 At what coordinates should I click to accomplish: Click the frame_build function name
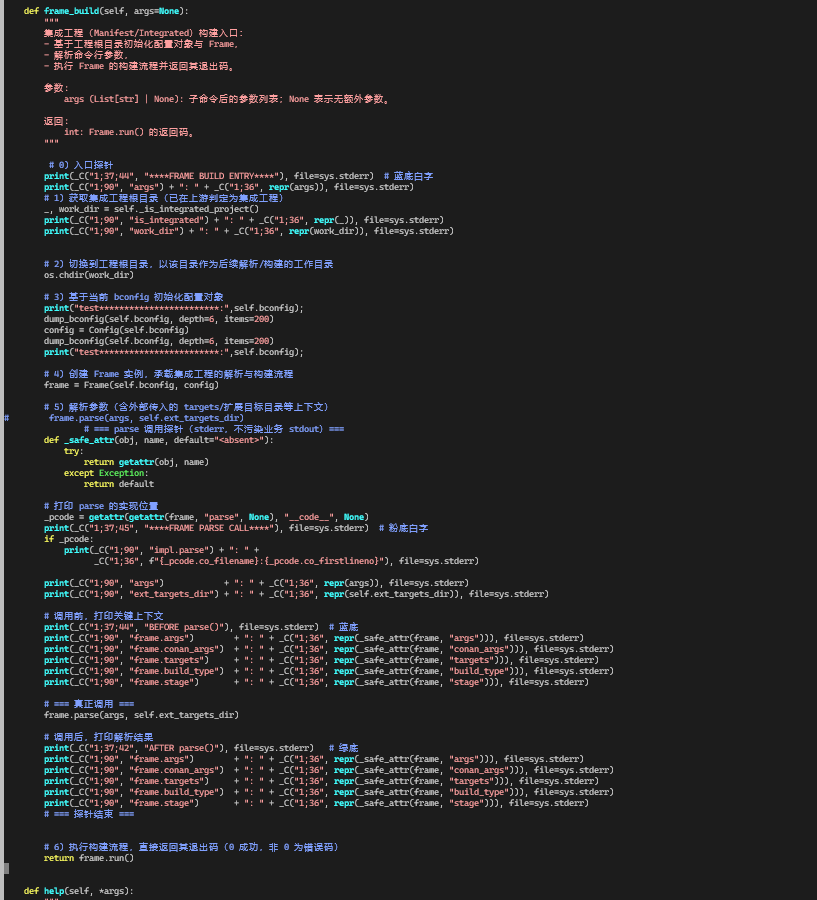(x=75, y=9)
